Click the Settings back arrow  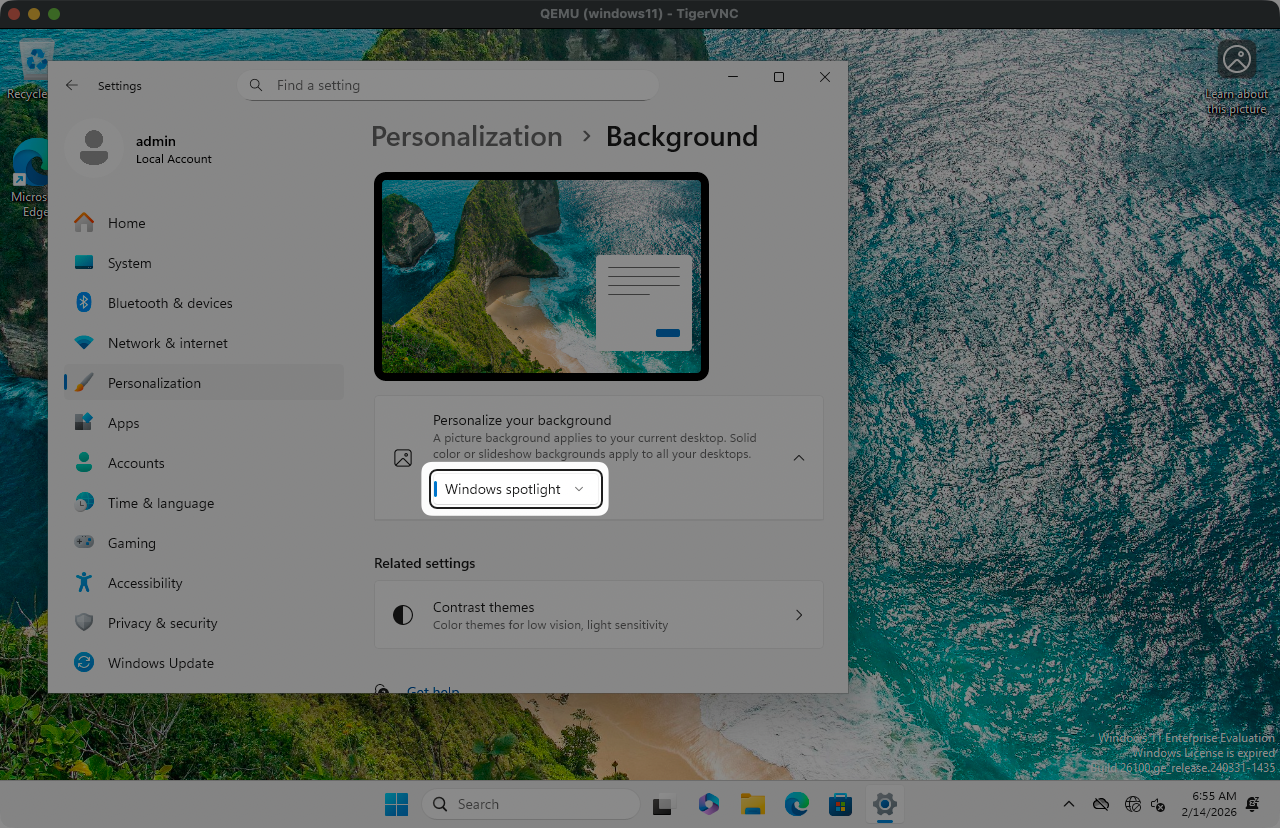click(x=72, y=86)
